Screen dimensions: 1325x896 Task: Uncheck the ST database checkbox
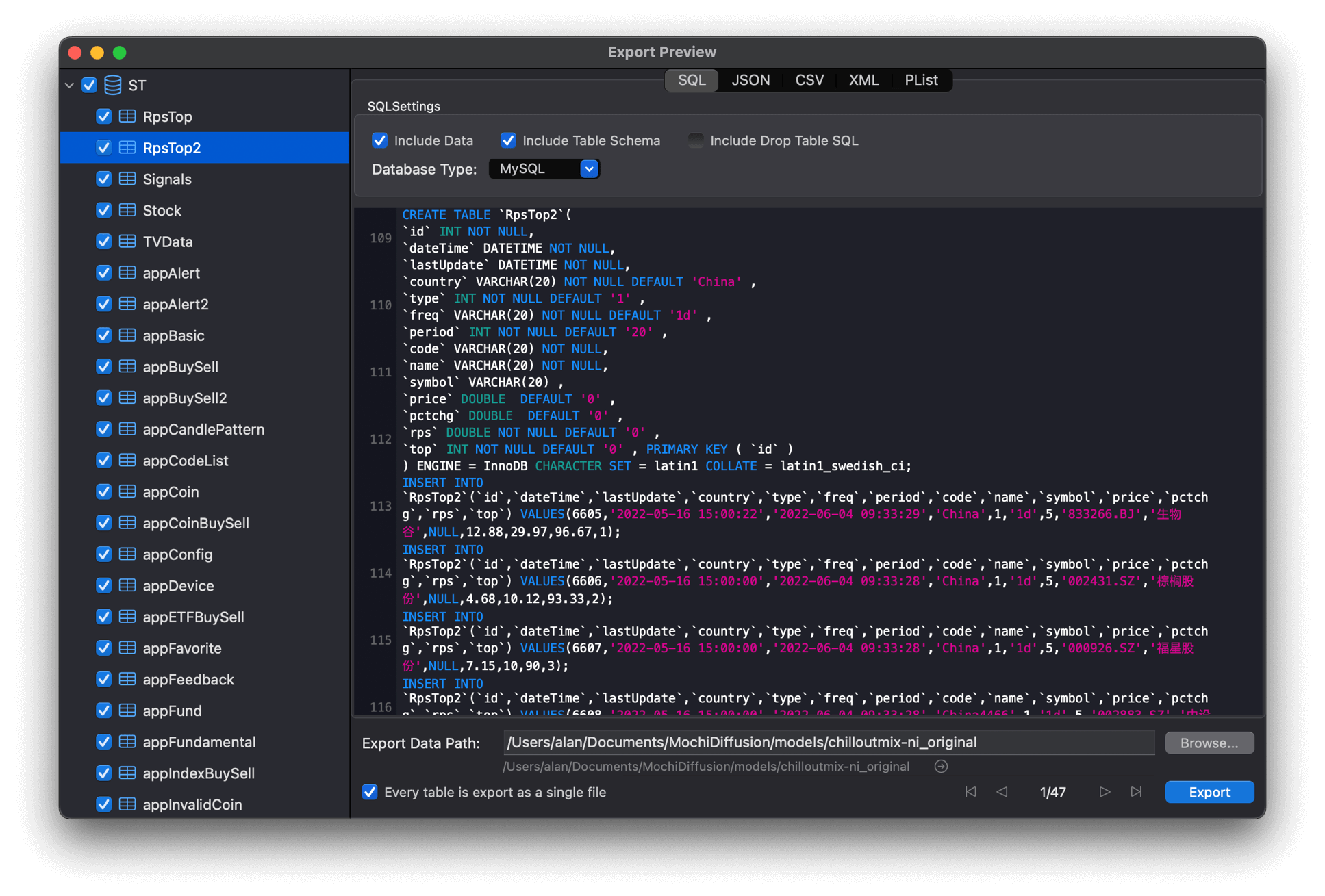click(x=90, y=85)
